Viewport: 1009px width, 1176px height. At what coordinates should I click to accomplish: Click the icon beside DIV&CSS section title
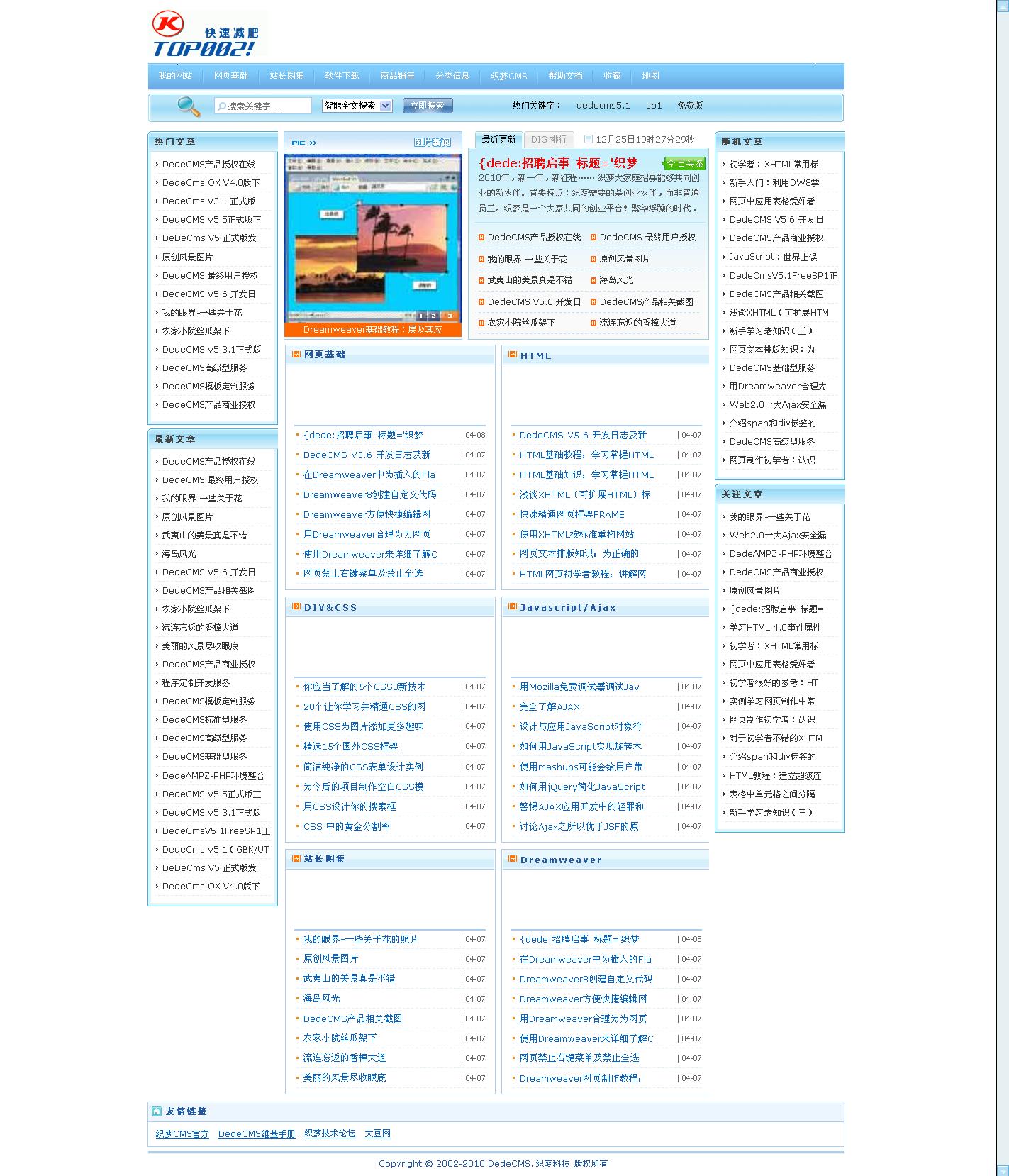tap(296, 607)
